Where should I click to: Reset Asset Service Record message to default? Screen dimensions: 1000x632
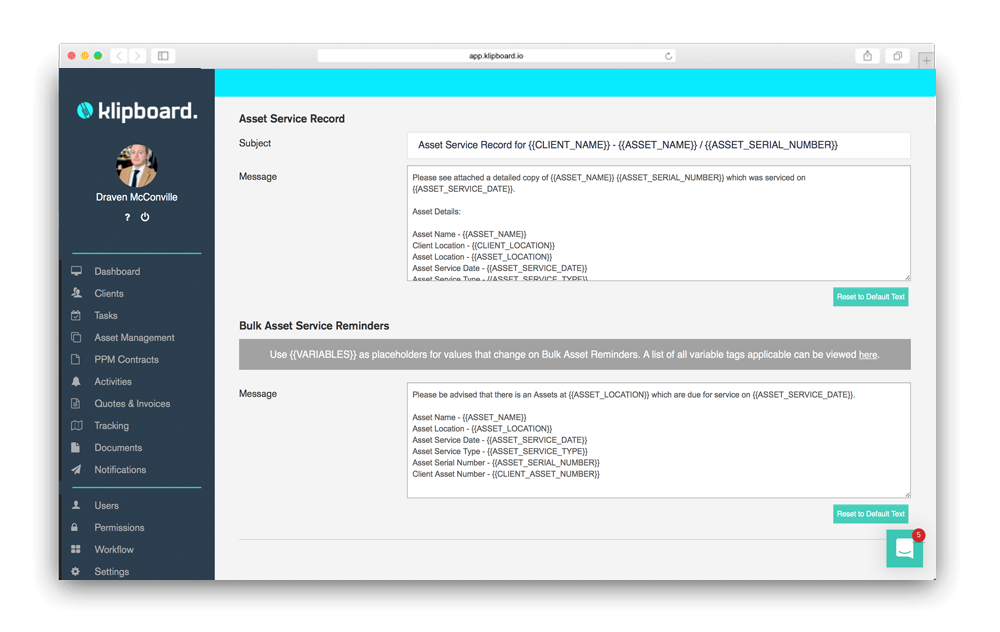871,297
